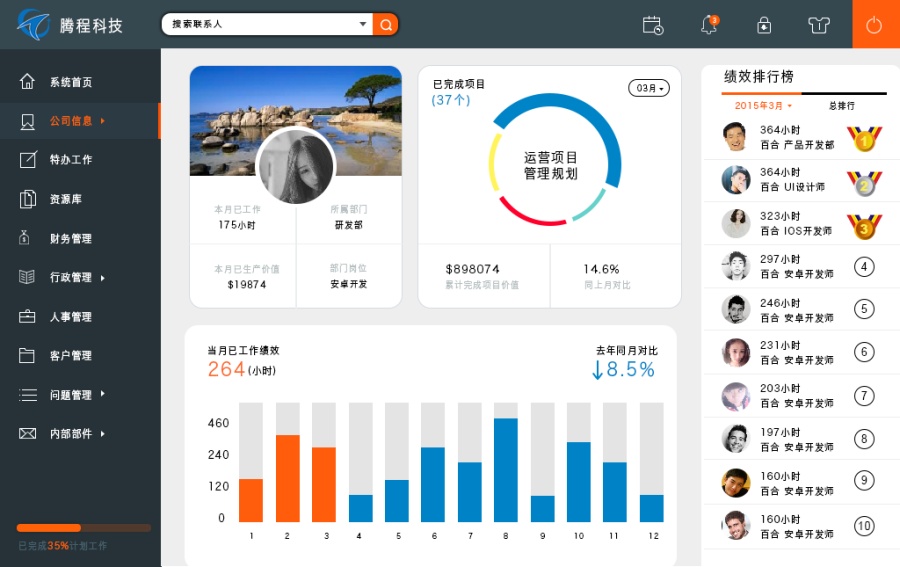The width and height of the screenshot is (900, 567).
Task: Click the home icon beside 系统首页
Action: (27, 81)
